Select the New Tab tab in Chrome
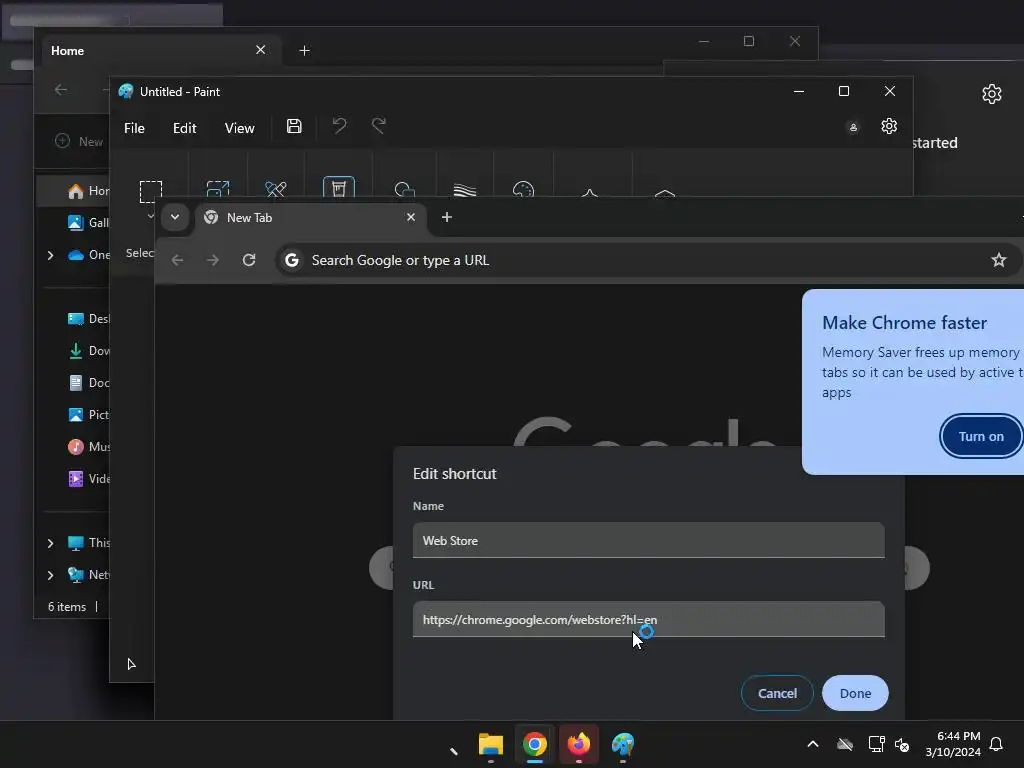Image resolution: width=1024 pixels, height=768 pixels. pyautogui.click(x=312, y=217)
